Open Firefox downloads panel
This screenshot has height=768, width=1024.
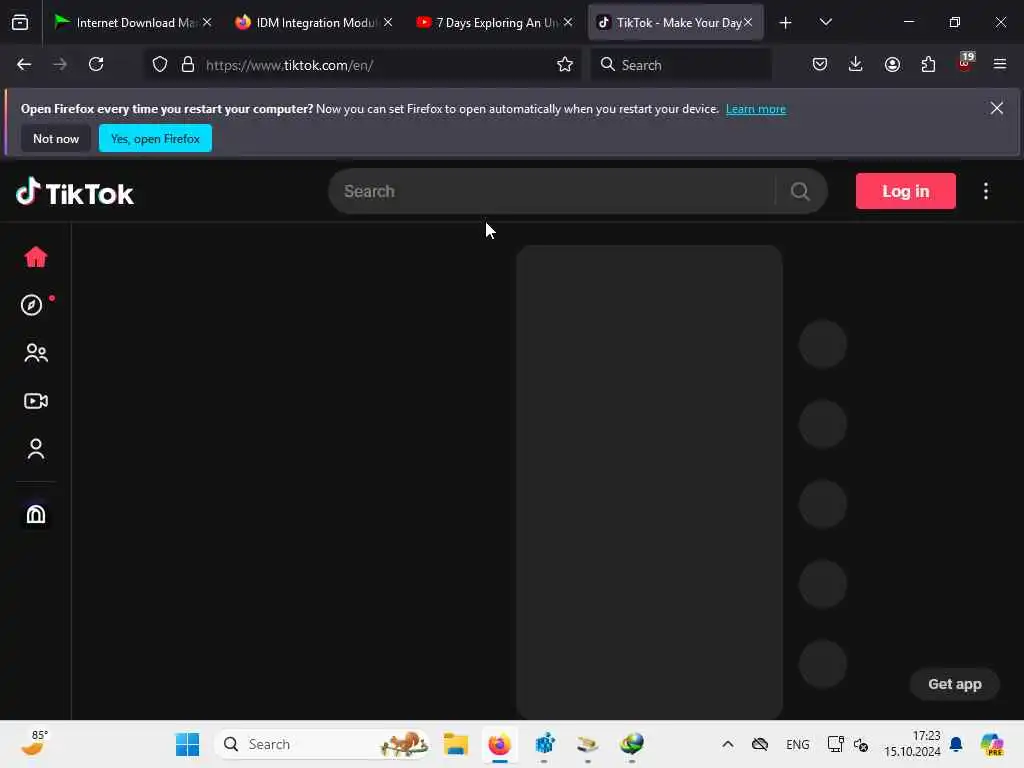pyautogui.click(x=856, y=65)
